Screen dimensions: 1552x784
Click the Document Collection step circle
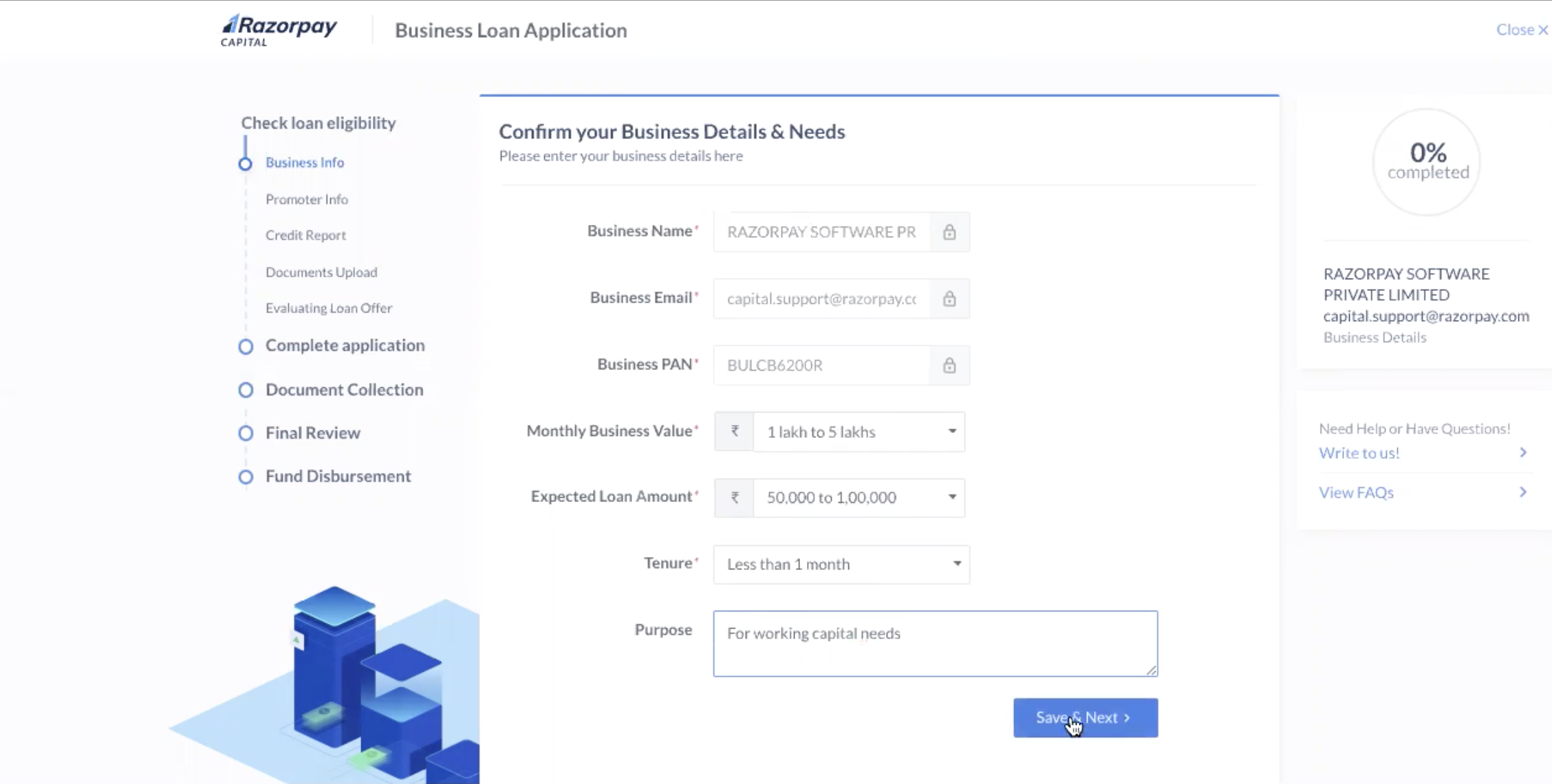(246, 390)
